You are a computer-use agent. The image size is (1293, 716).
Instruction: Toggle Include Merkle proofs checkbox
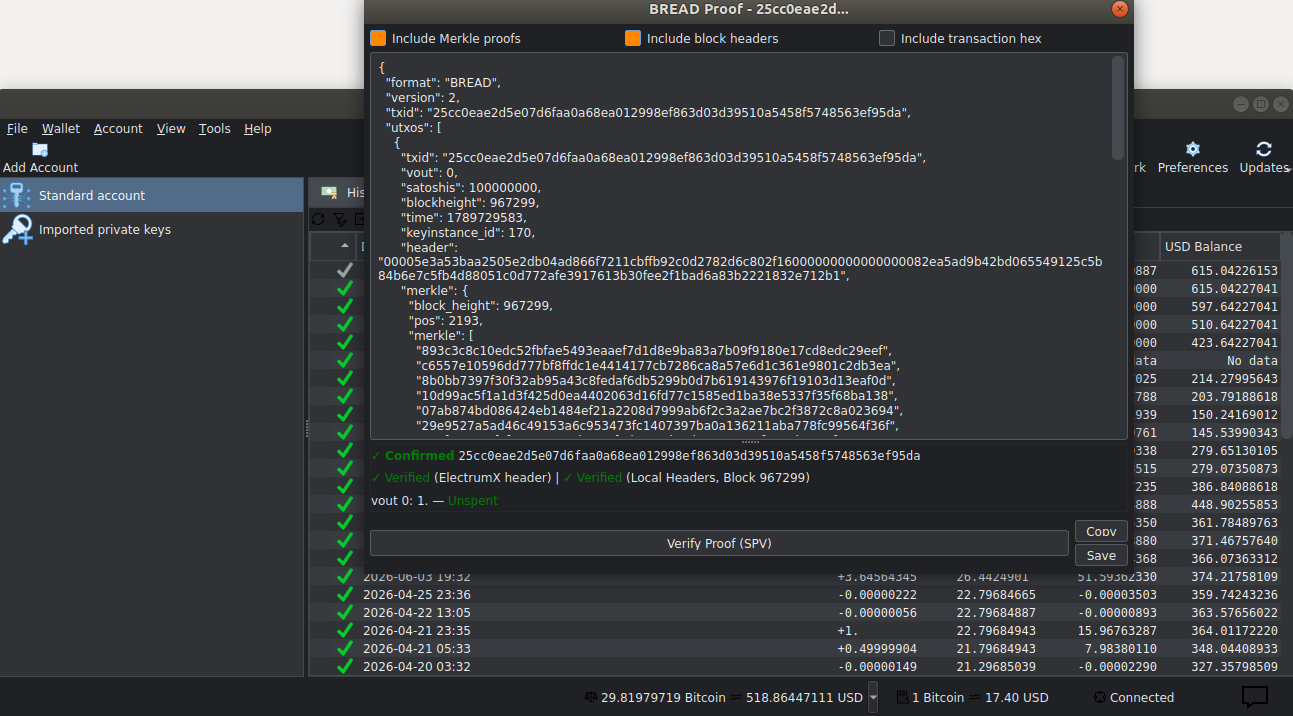click(x=378, y=38)
